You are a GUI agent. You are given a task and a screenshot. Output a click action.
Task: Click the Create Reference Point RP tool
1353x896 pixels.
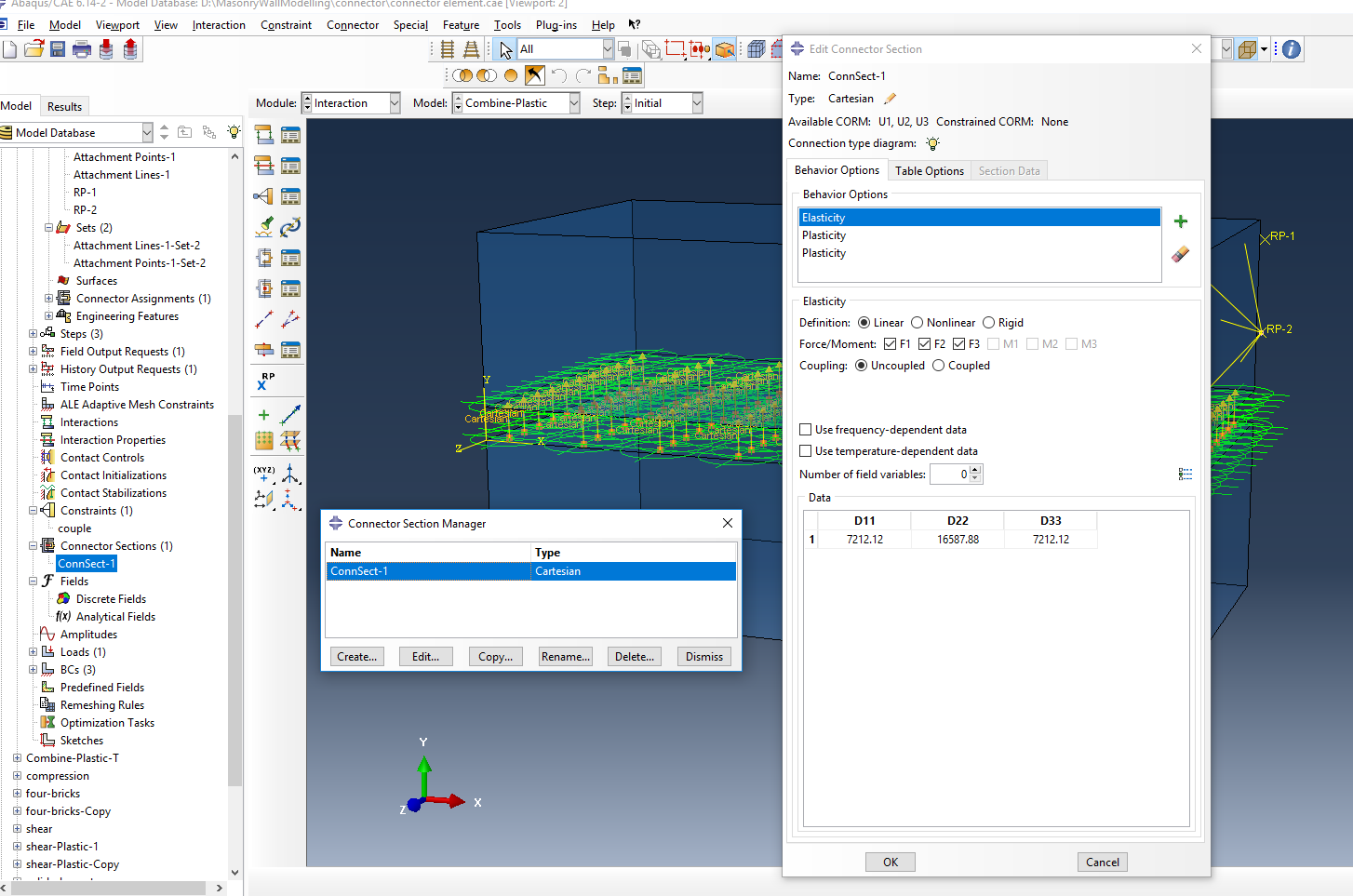tap(264, 381)
